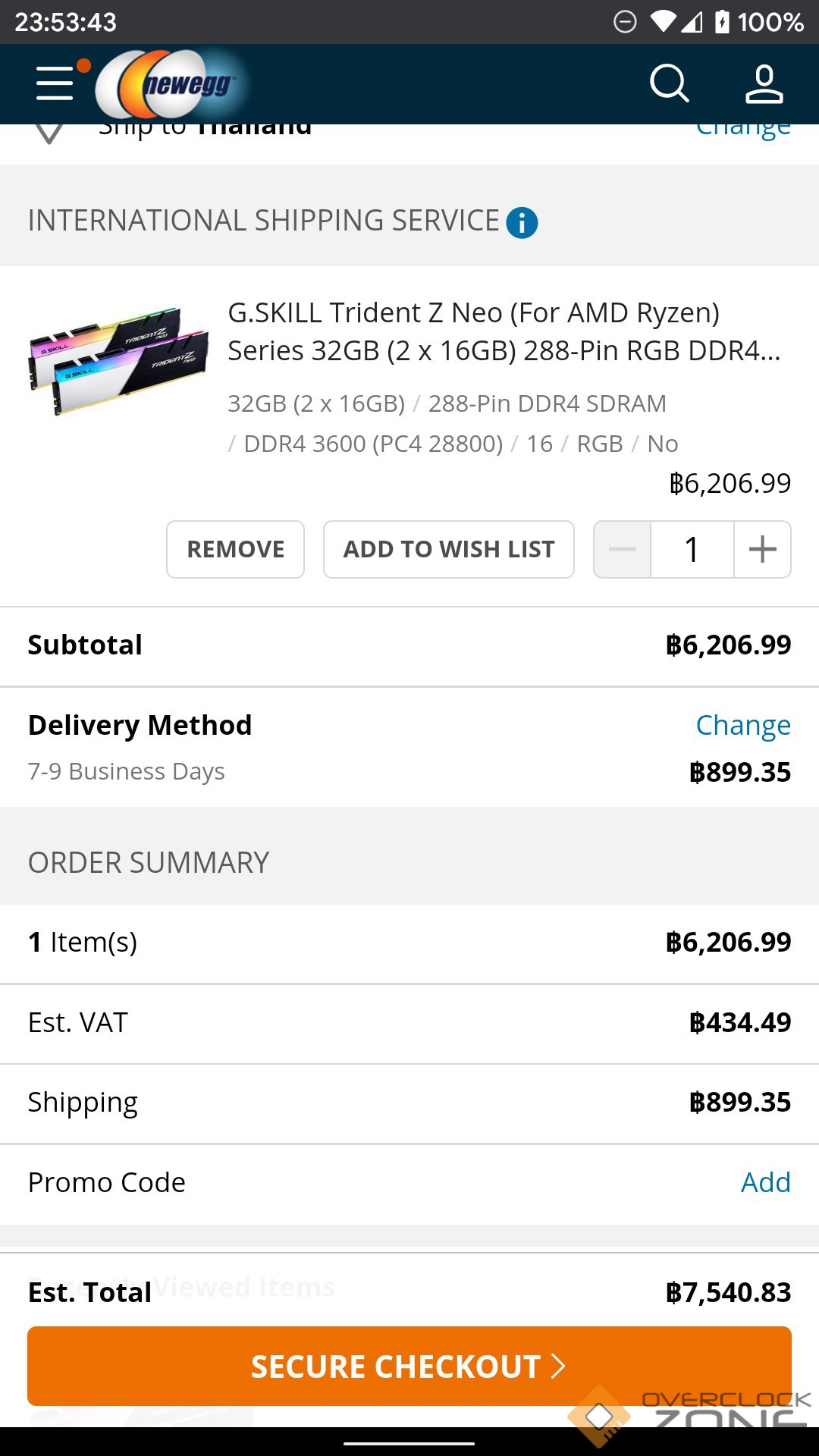Tap the Wi-Fi status icon

(663, 21)
